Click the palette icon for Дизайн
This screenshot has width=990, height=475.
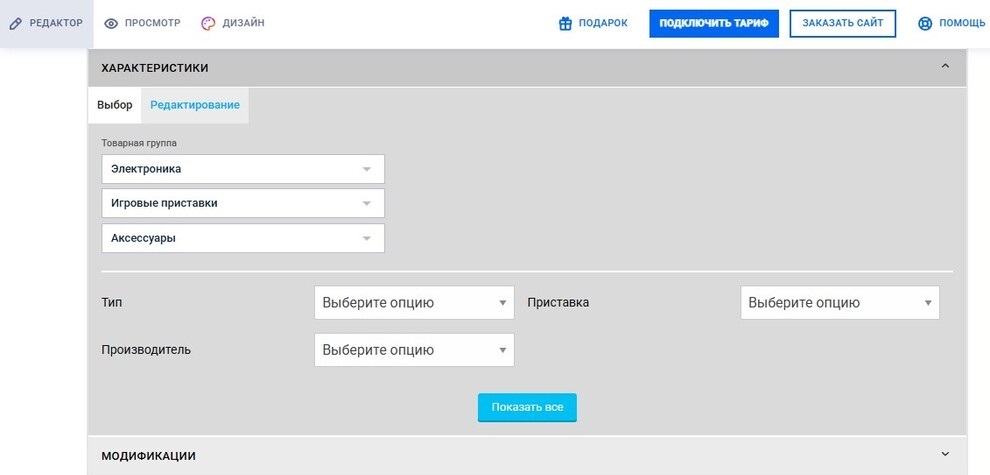(x=208, y=23)
